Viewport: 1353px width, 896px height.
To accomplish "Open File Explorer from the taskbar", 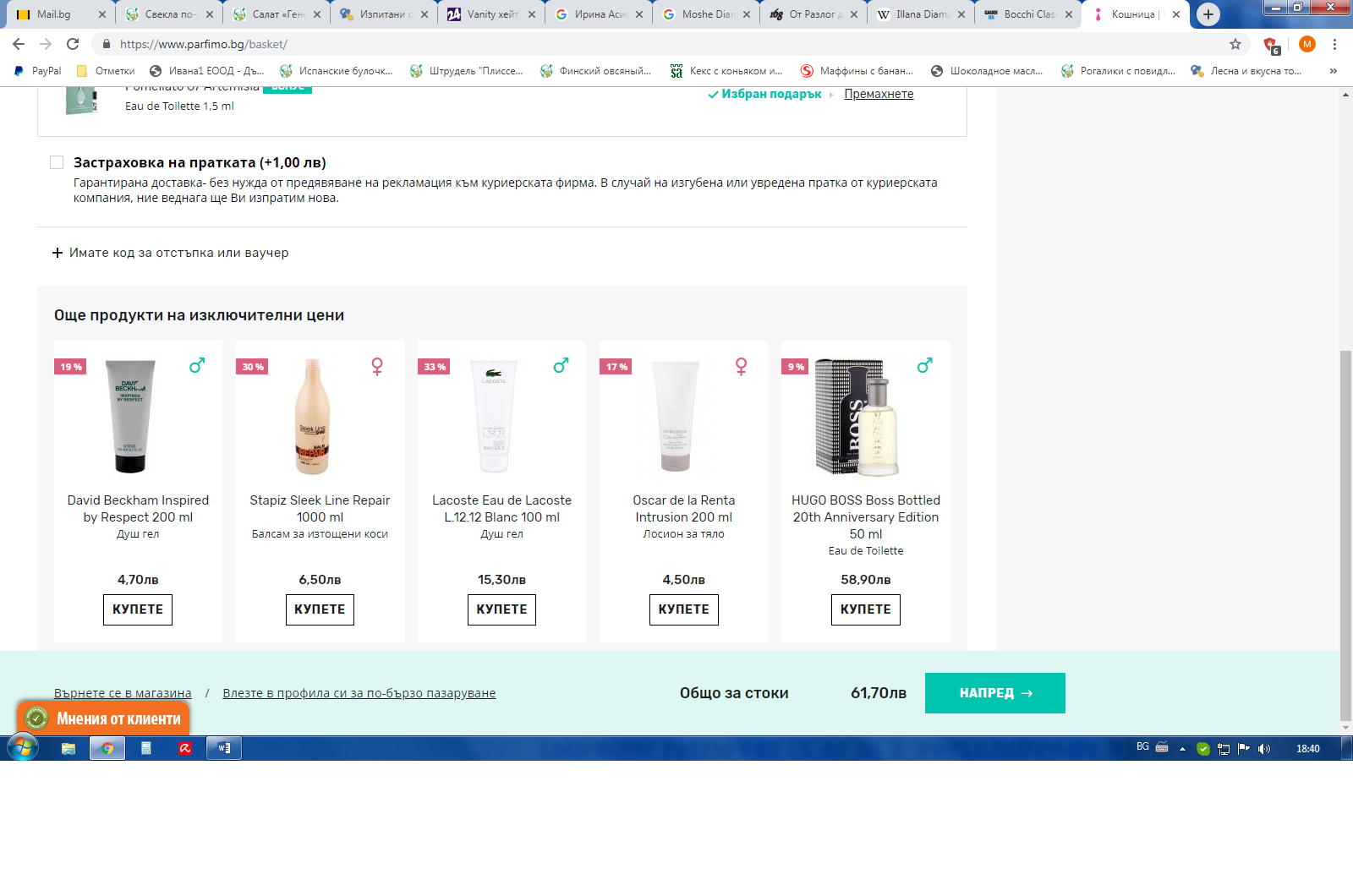I will click(x=68, y=748).
